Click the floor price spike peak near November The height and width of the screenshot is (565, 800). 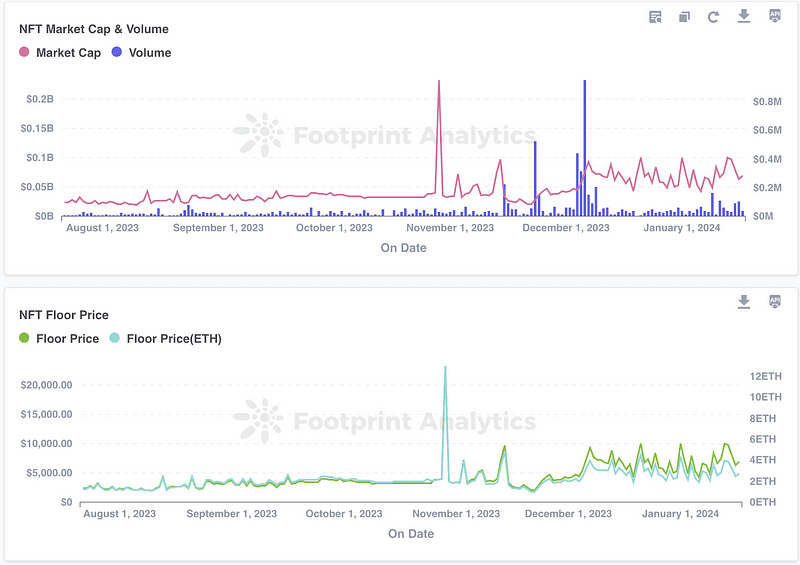click(x=445, y=367)
